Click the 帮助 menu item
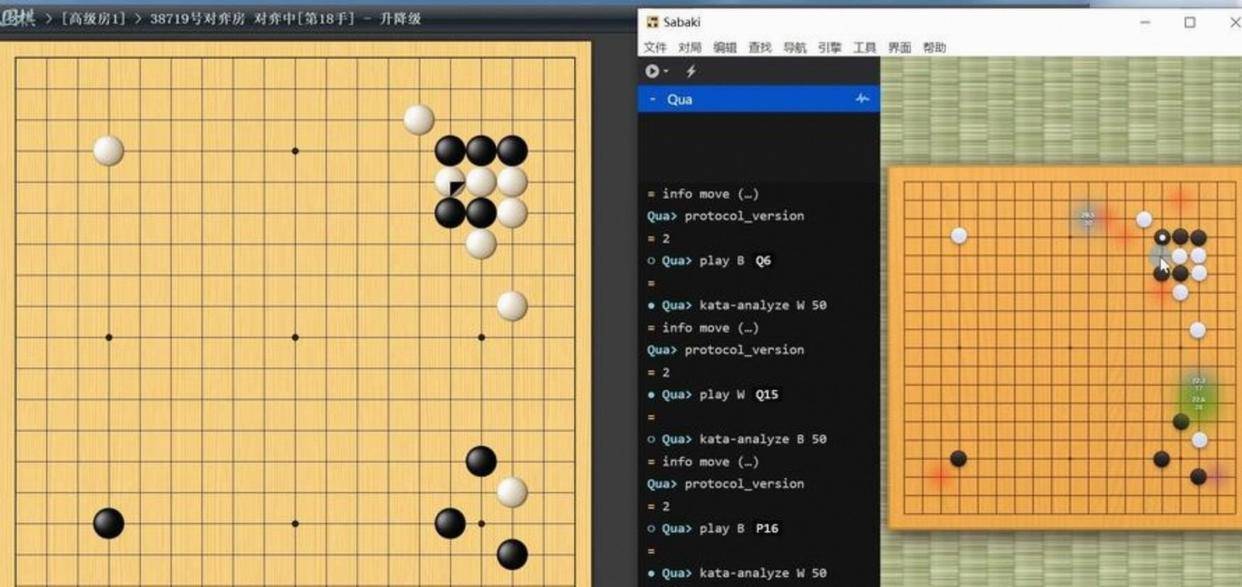Screen dimensions: 1242x587 click(x=934, y=47)
